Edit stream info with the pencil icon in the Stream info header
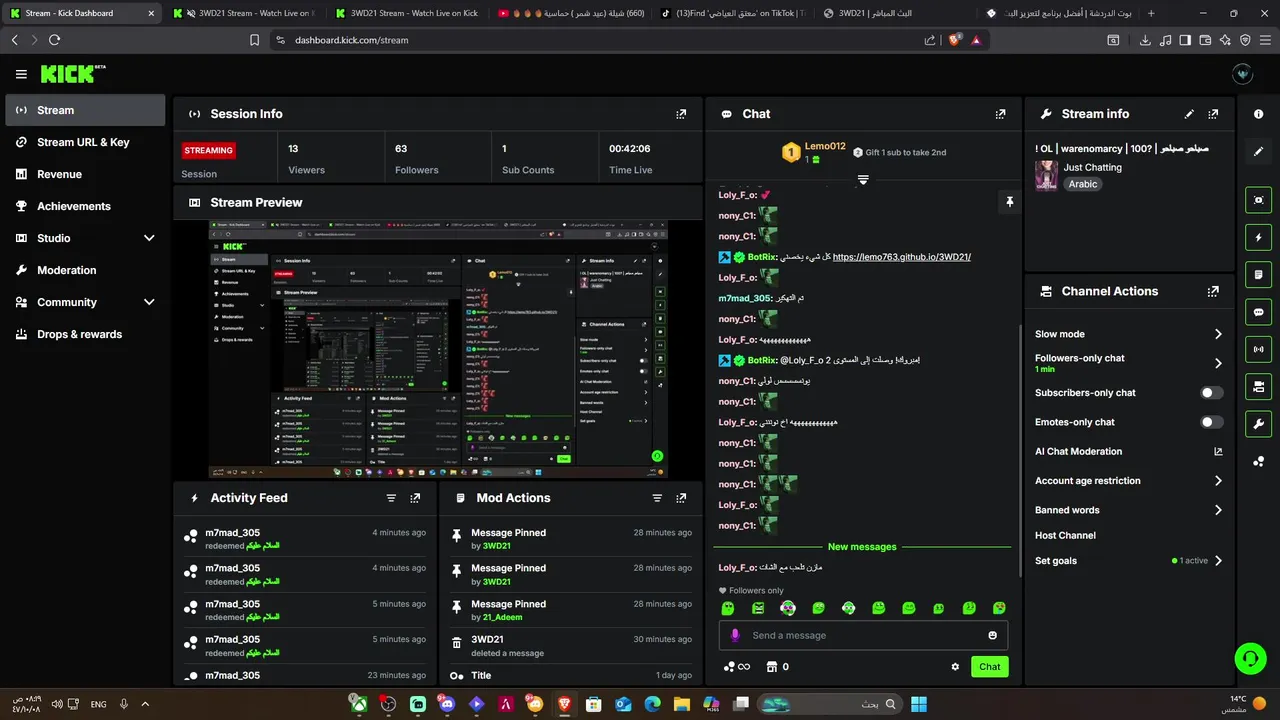This screenshot has width=1280, height=720. click(1189, 114)
